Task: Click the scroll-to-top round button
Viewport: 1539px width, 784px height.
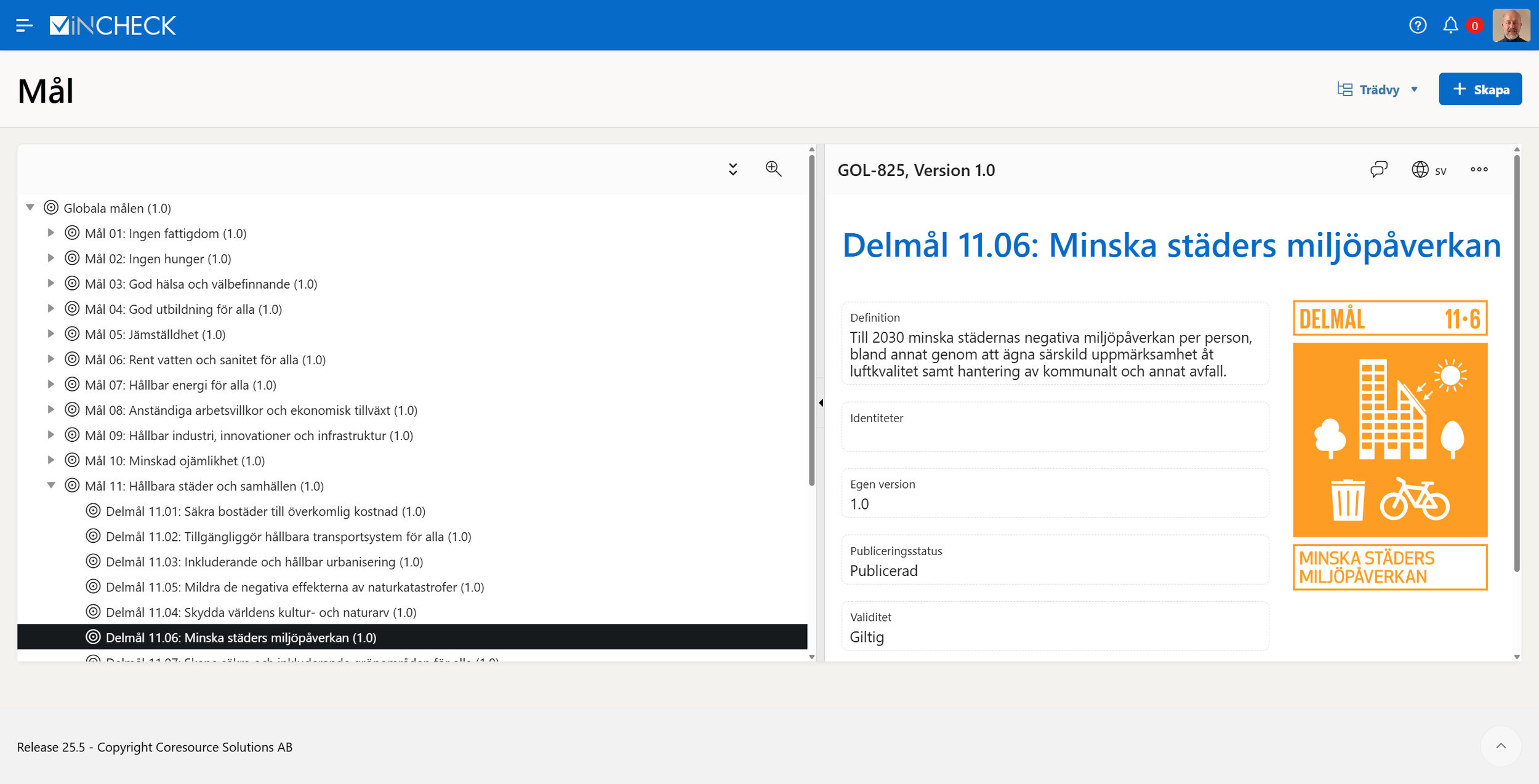Action: click(x=1501, y=746)
